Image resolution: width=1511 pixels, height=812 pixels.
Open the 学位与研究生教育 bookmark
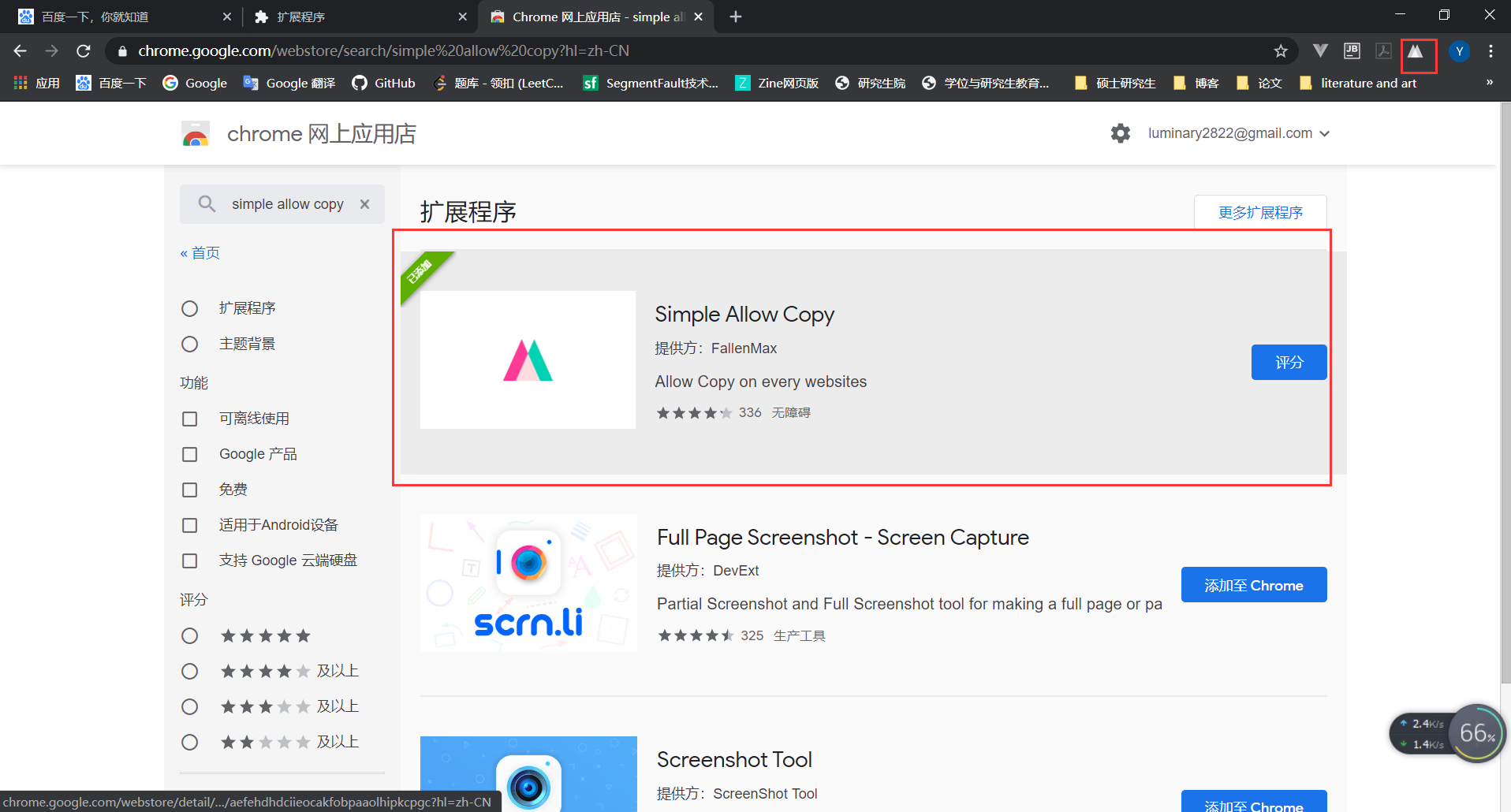pyautogui.click(x=986, y=83)
